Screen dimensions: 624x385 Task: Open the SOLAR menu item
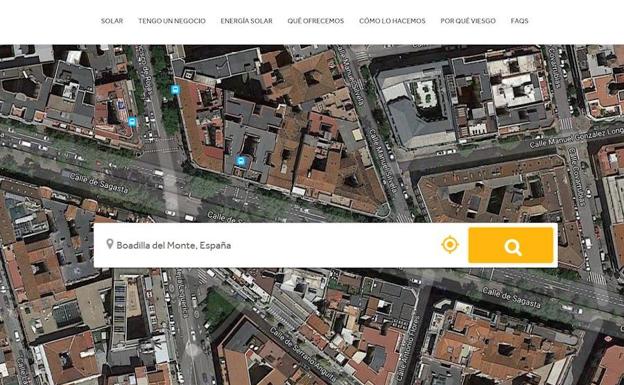[x=112, y=21]
